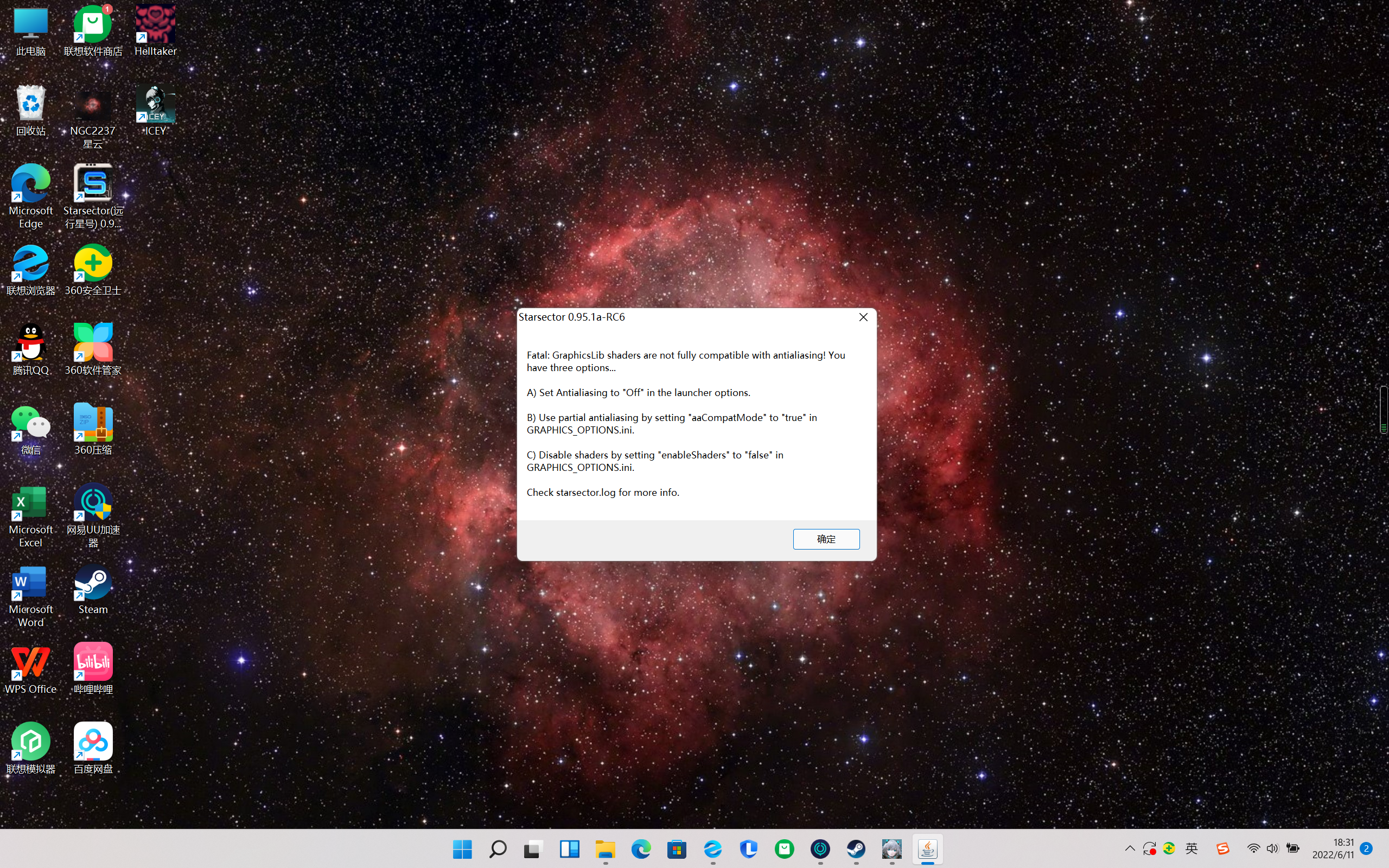Click the taskbar search magnifier icon
Screen dimensions: 1389x868
click(498, 849)
